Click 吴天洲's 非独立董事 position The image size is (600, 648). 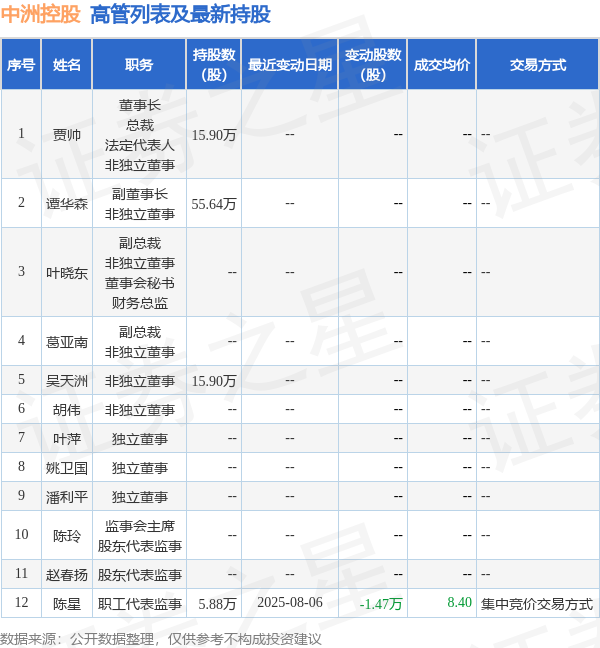[140, 381]
